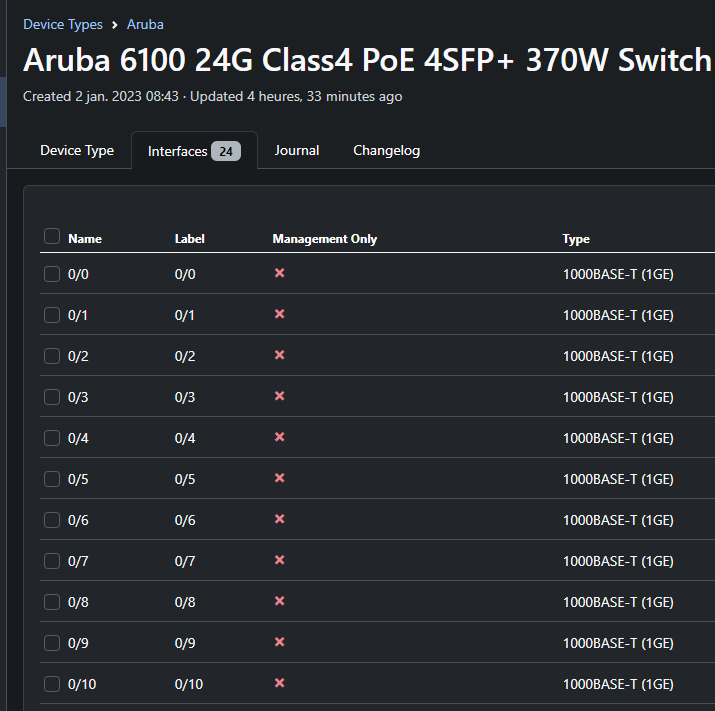
Task: Click the red X for interface 0/3
Action: click(280, 396)
